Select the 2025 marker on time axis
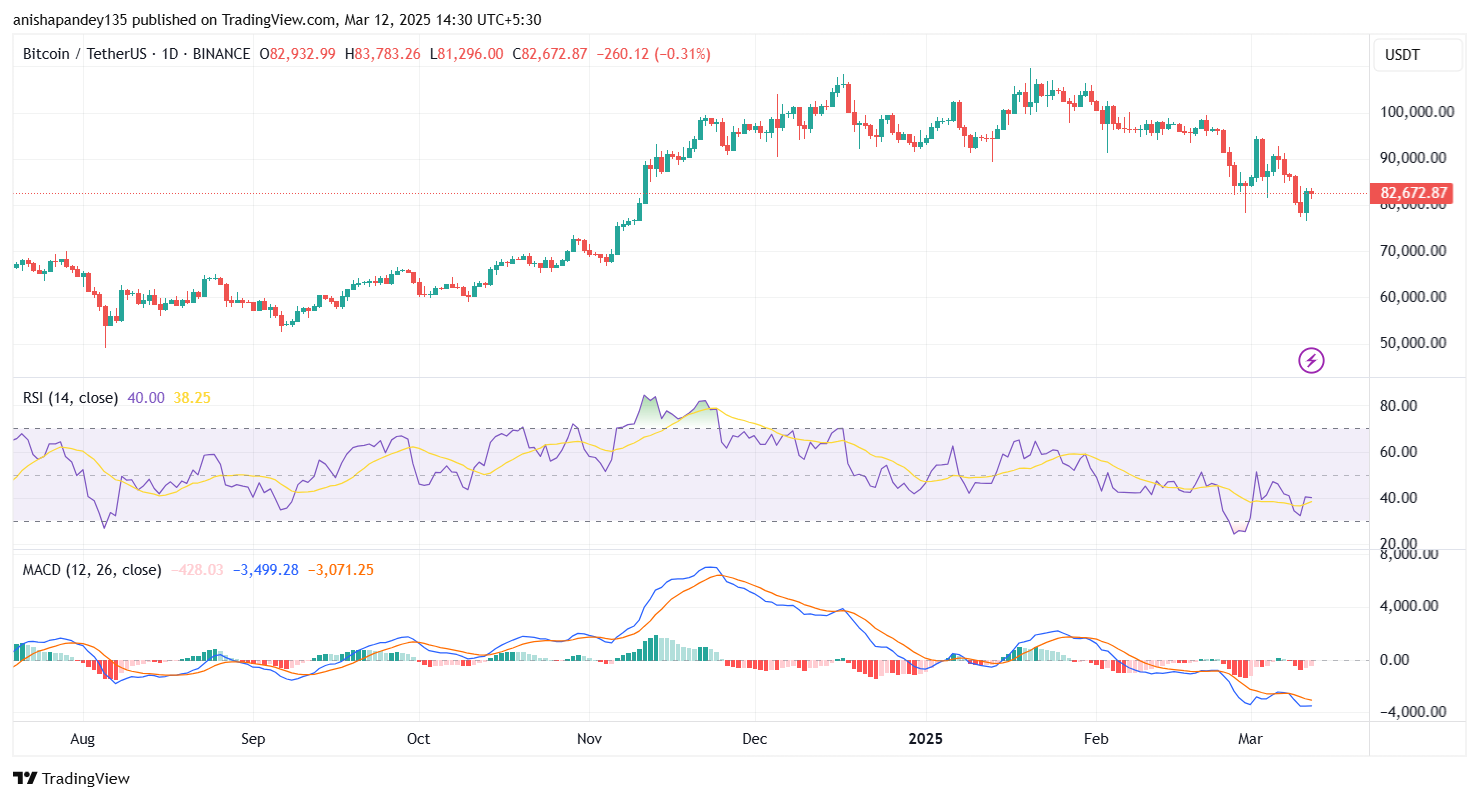This screenshot has width=1479, height=800. [x=925, y=739]
